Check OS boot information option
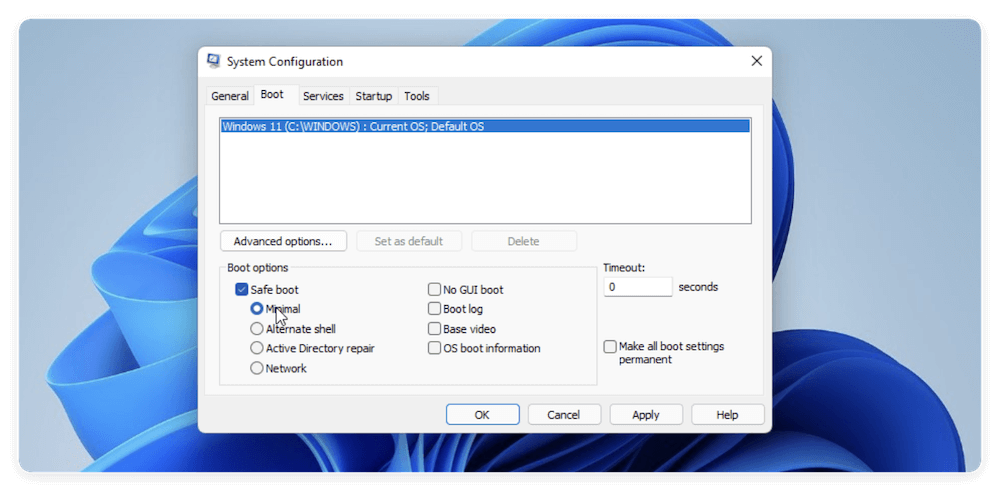 (434, 348)
